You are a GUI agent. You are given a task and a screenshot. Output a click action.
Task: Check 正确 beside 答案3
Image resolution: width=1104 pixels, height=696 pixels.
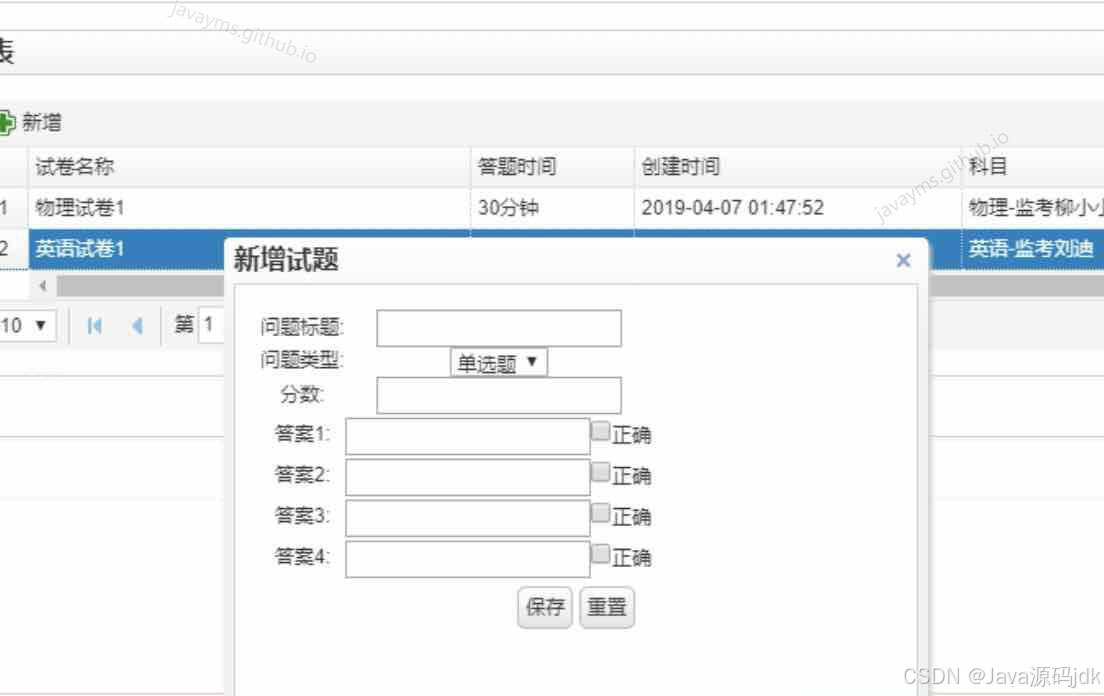[600, 511]
